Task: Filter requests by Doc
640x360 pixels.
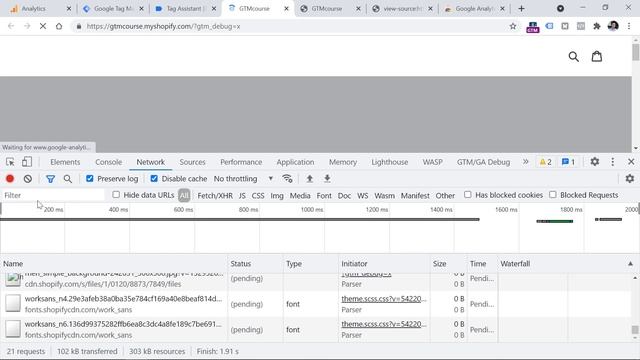Action: click(344, 196)
